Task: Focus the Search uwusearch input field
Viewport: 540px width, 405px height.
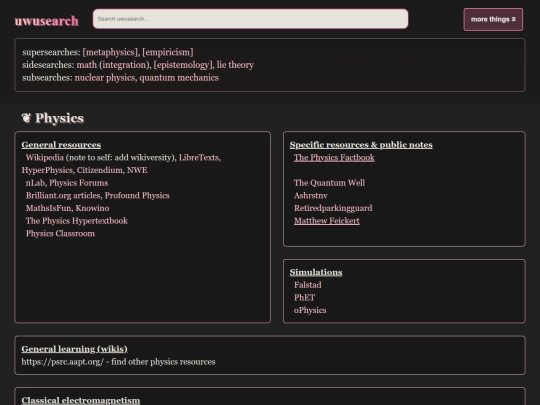Action: pos(250,19)
